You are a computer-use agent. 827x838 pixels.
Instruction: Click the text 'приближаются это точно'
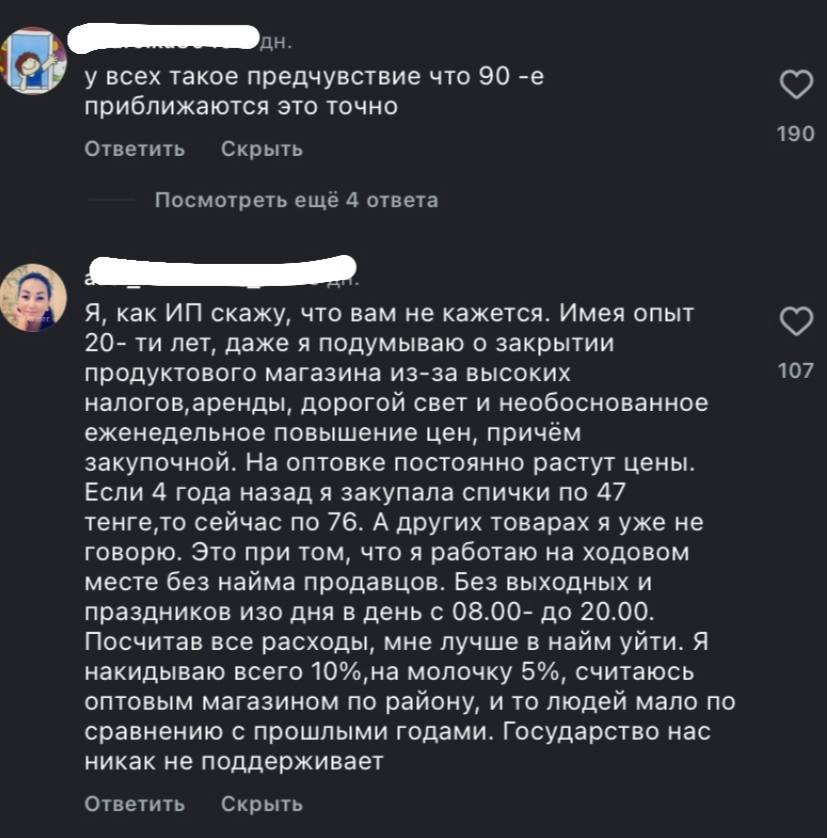point(240,108)
